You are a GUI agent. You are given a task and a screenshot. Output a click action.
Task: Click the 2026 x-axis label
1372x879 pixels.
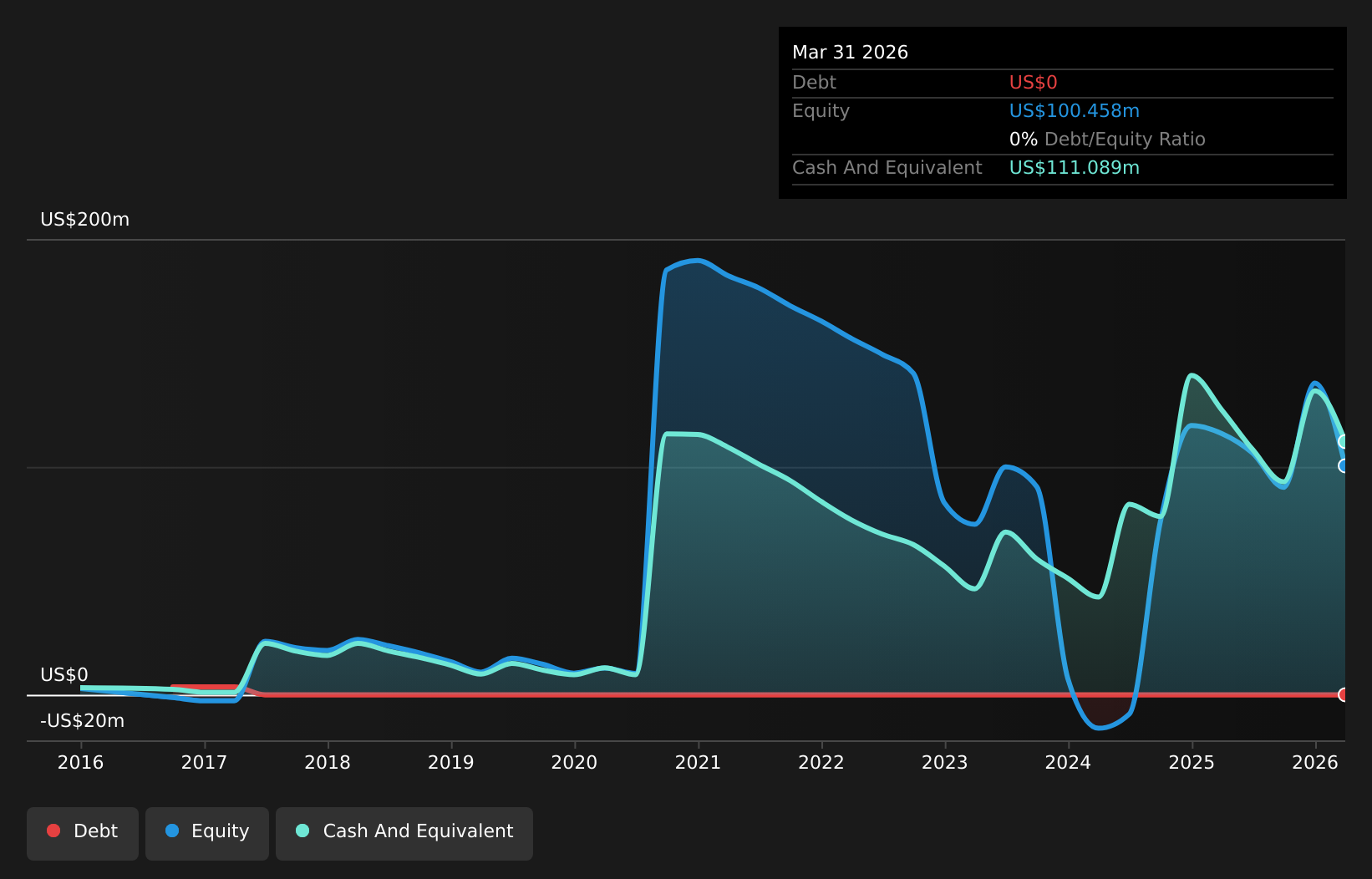tap(1315, 762)
